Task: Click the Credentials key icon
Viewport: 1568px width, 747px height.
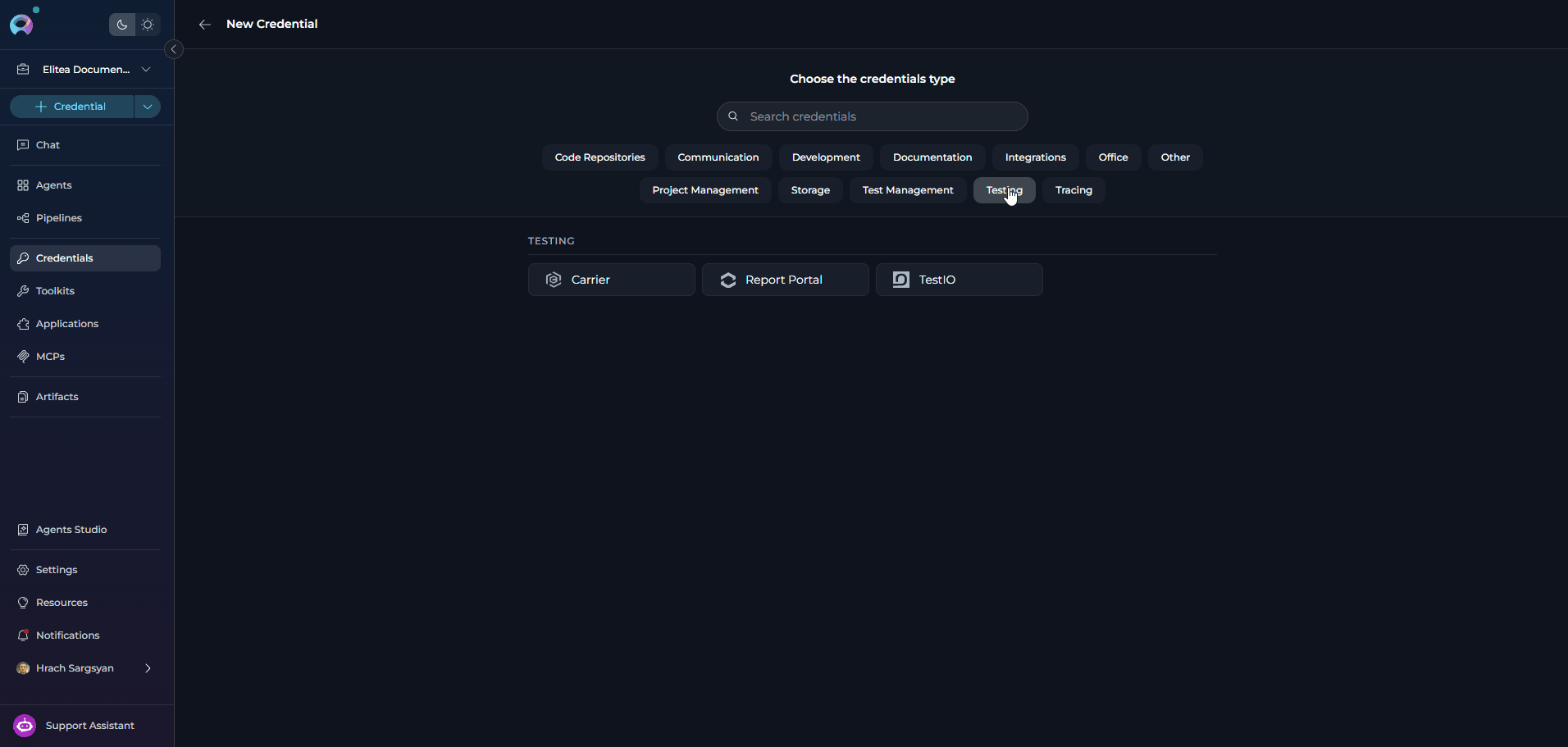Action: pyautogui.click(x=23, y=258)
